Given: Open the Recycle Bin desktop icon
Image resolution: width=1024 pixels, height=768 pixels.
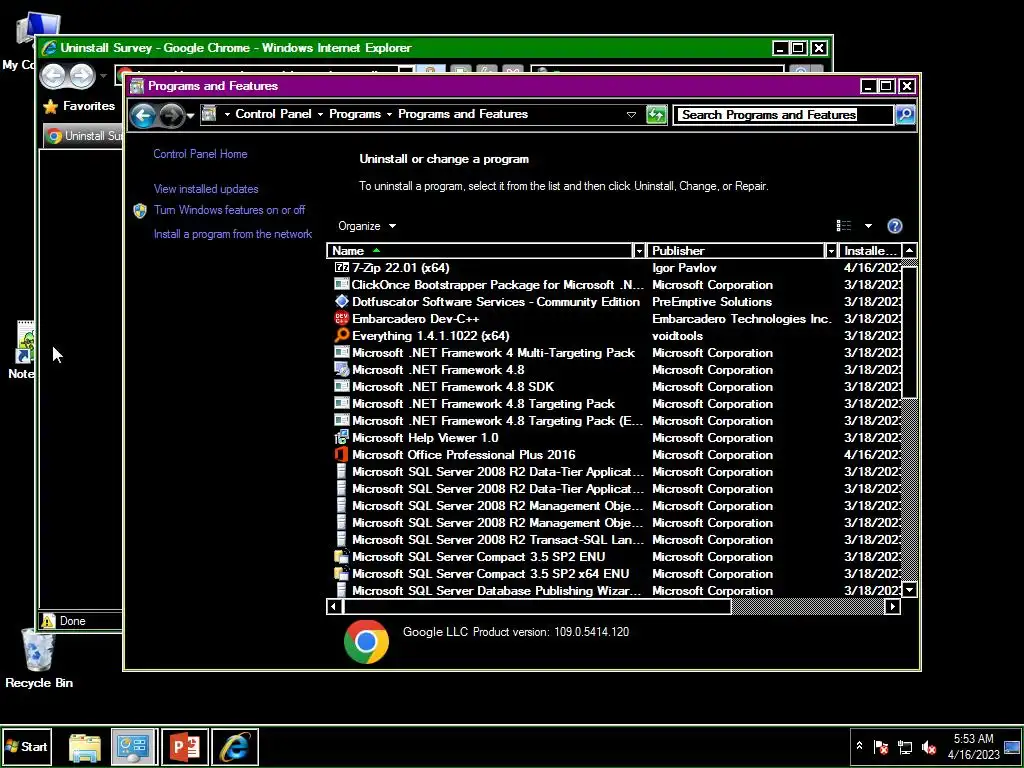Looking at the screenshot, I should click(39, 658).
